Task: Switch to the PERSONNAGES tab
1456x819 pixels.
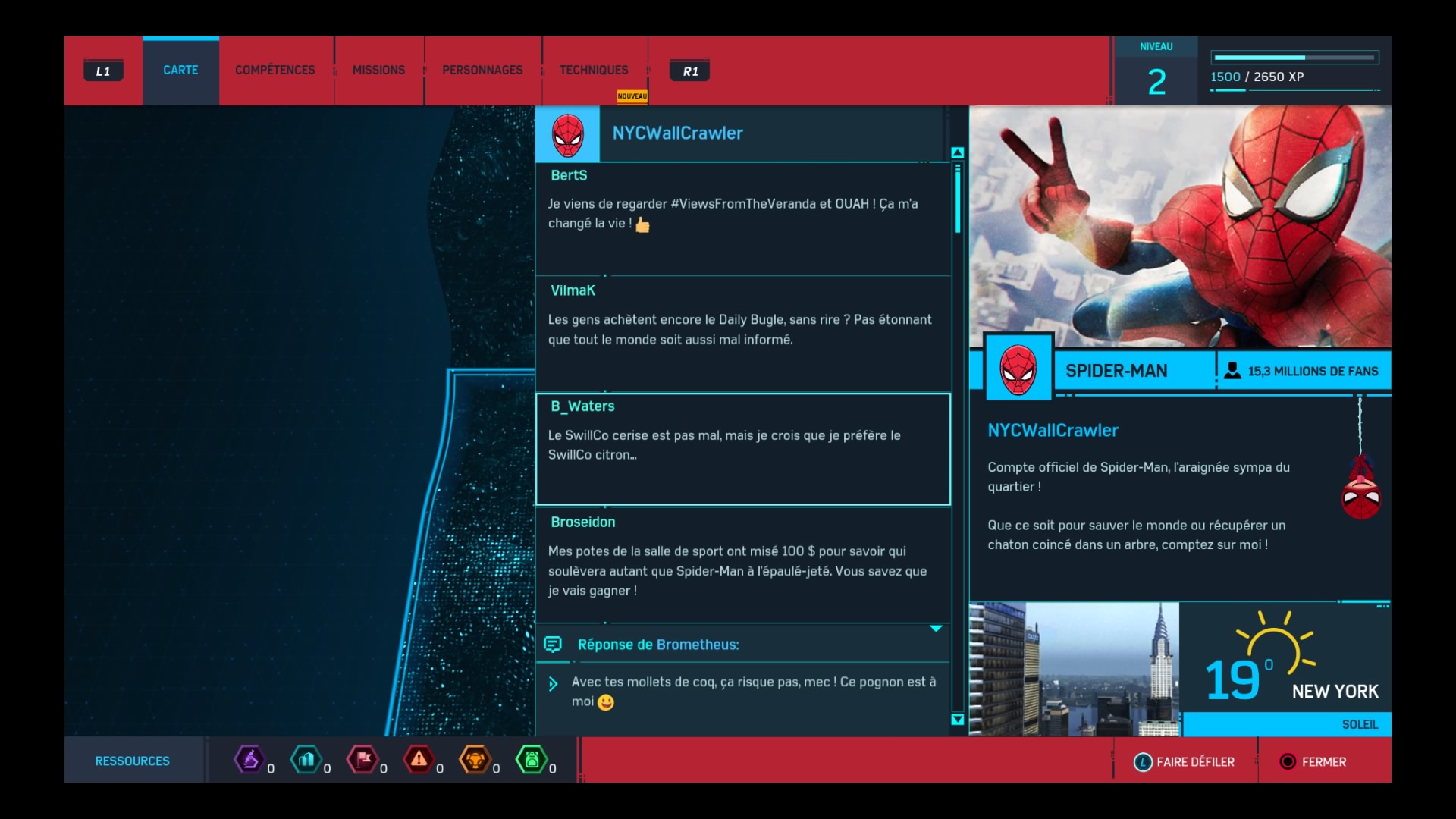Action: click(x=482, y=71)
